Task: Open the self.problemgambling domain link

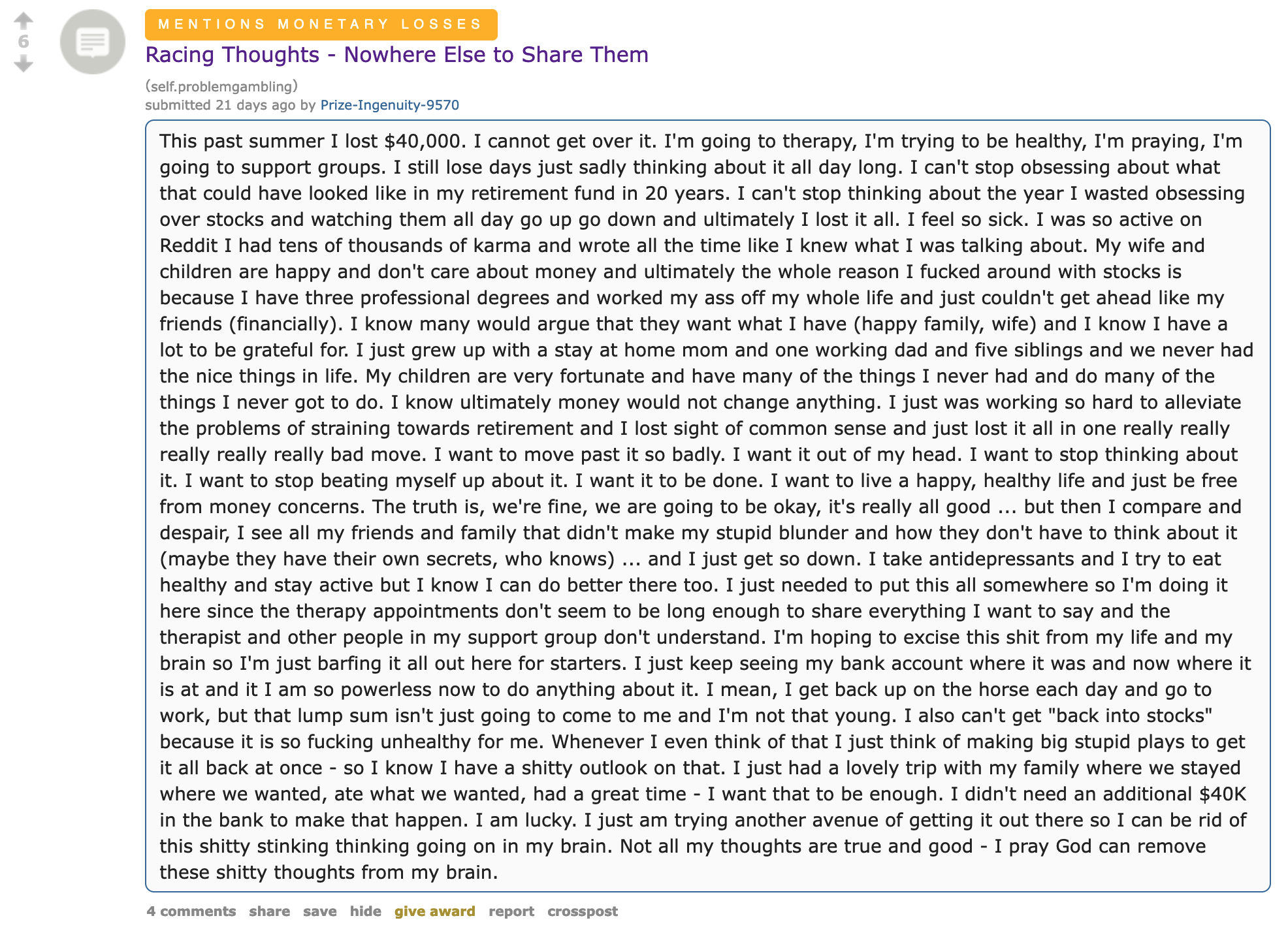Action: pos(221,86)
